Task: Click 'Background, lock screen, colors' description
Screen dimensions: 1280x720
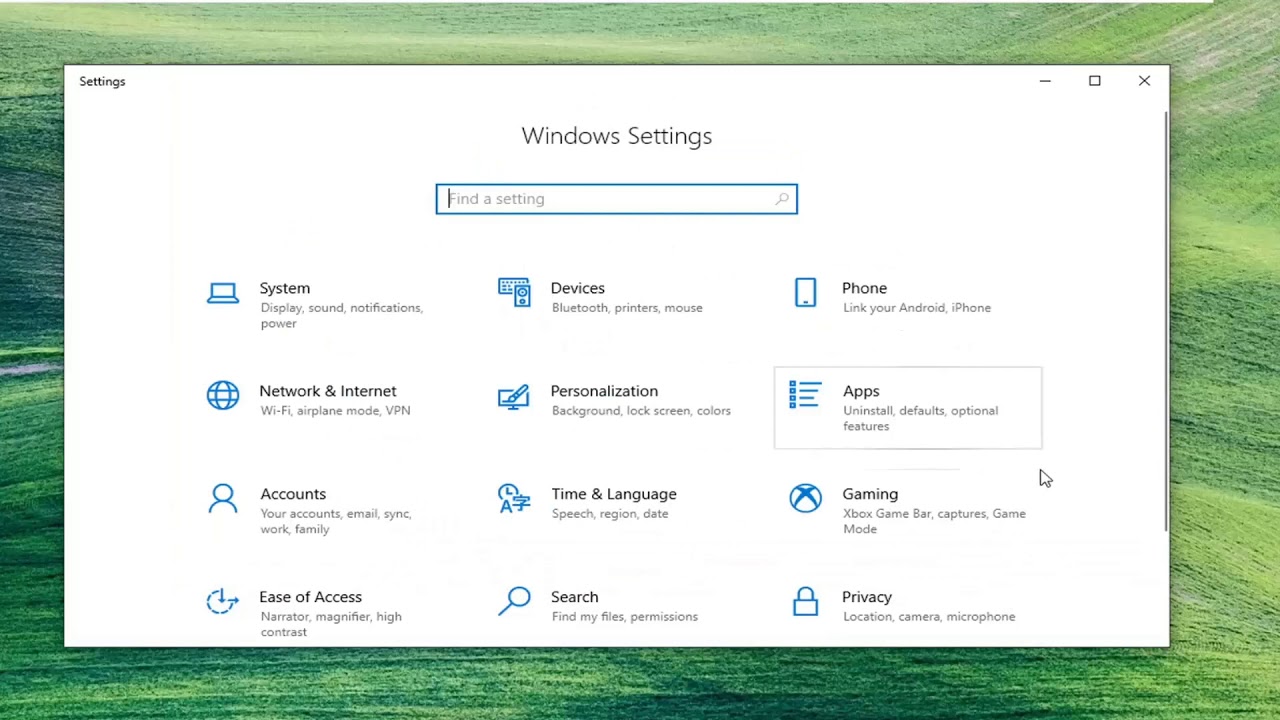Action: [x=641, y=411]
